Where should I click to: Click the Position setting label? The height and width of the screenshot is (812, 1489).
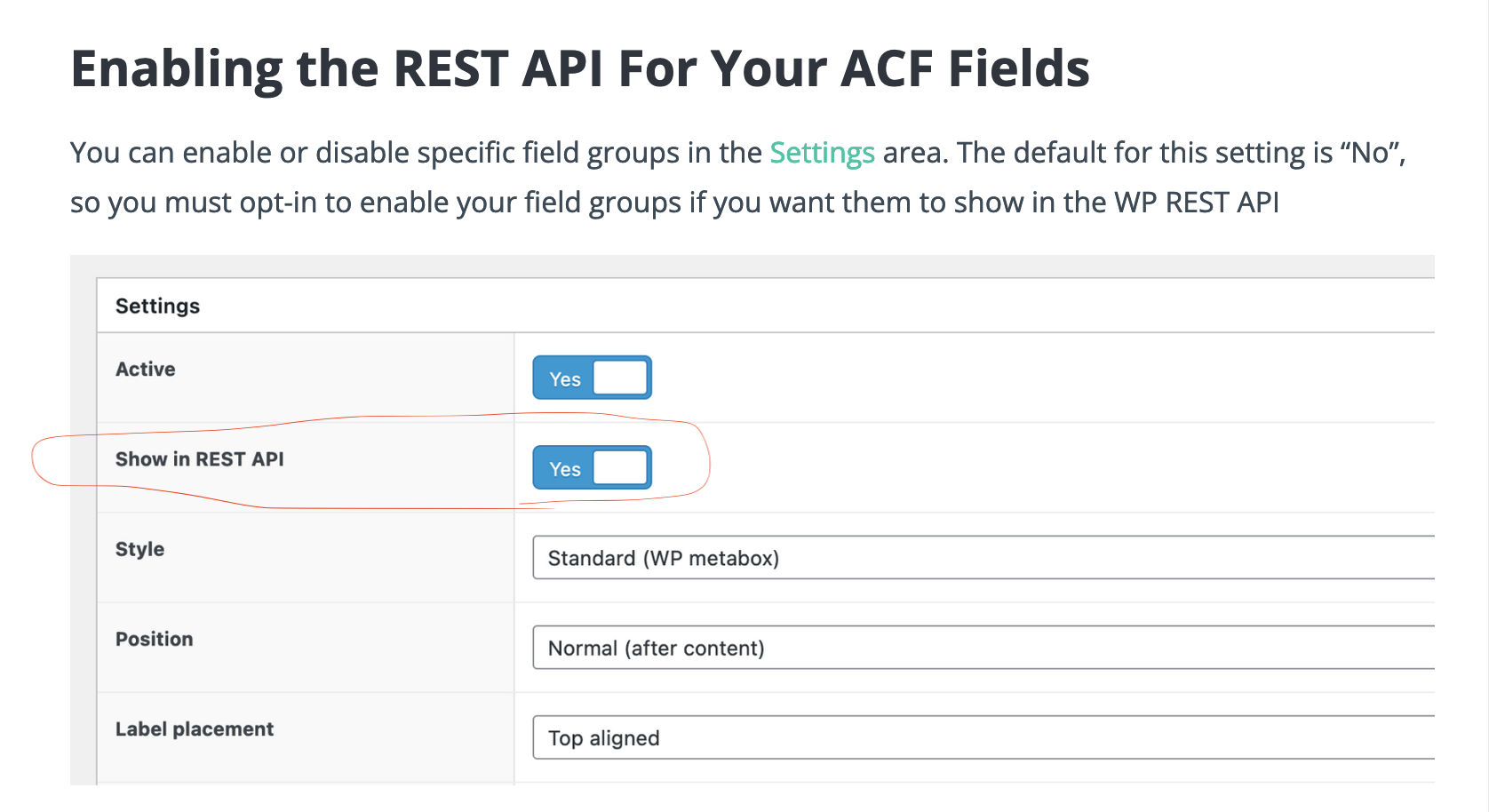coord(155,640)
